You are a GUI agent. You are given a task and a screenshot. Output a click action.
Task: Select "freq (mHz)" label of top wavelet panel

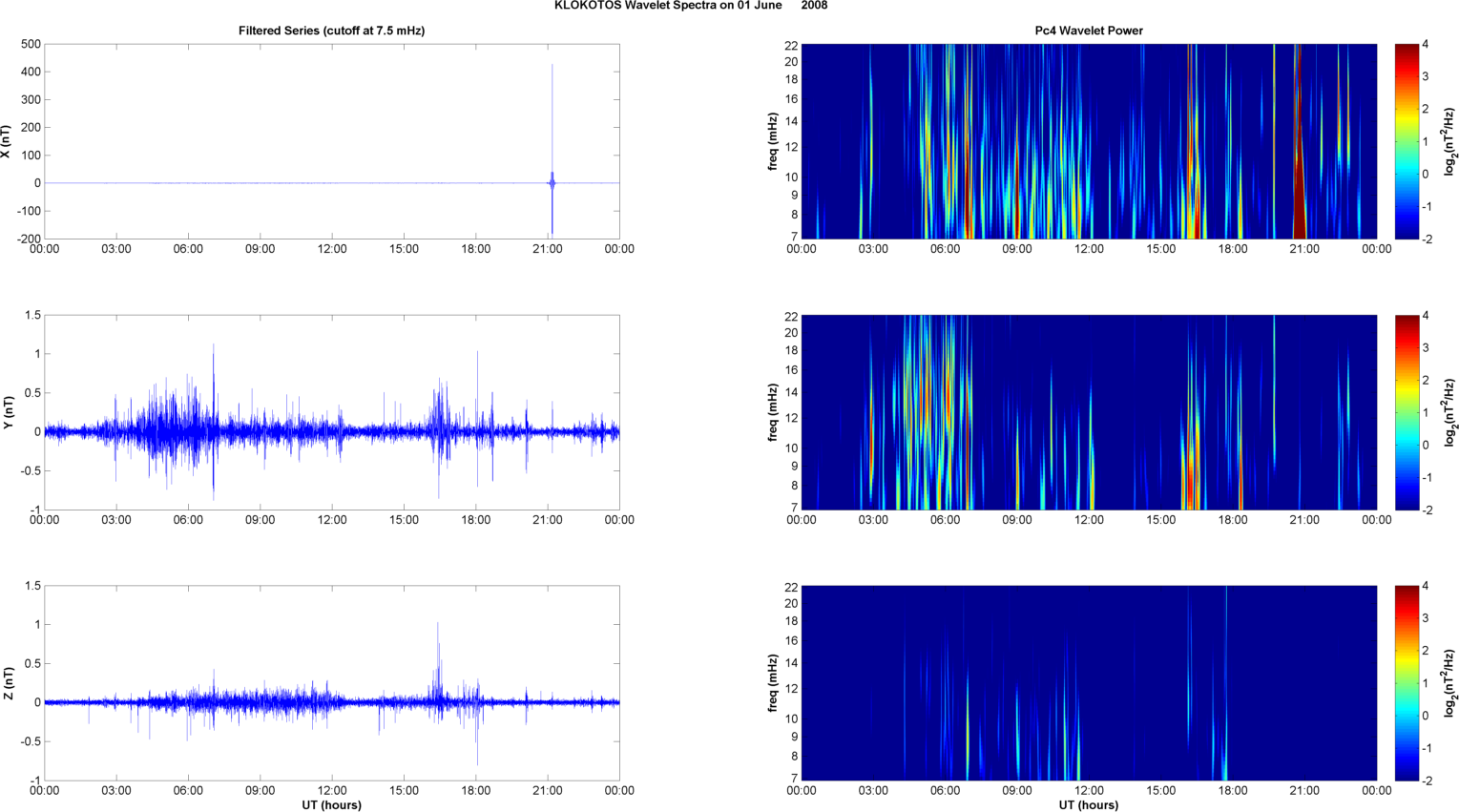pyautogui.click(x=772, y=141)
